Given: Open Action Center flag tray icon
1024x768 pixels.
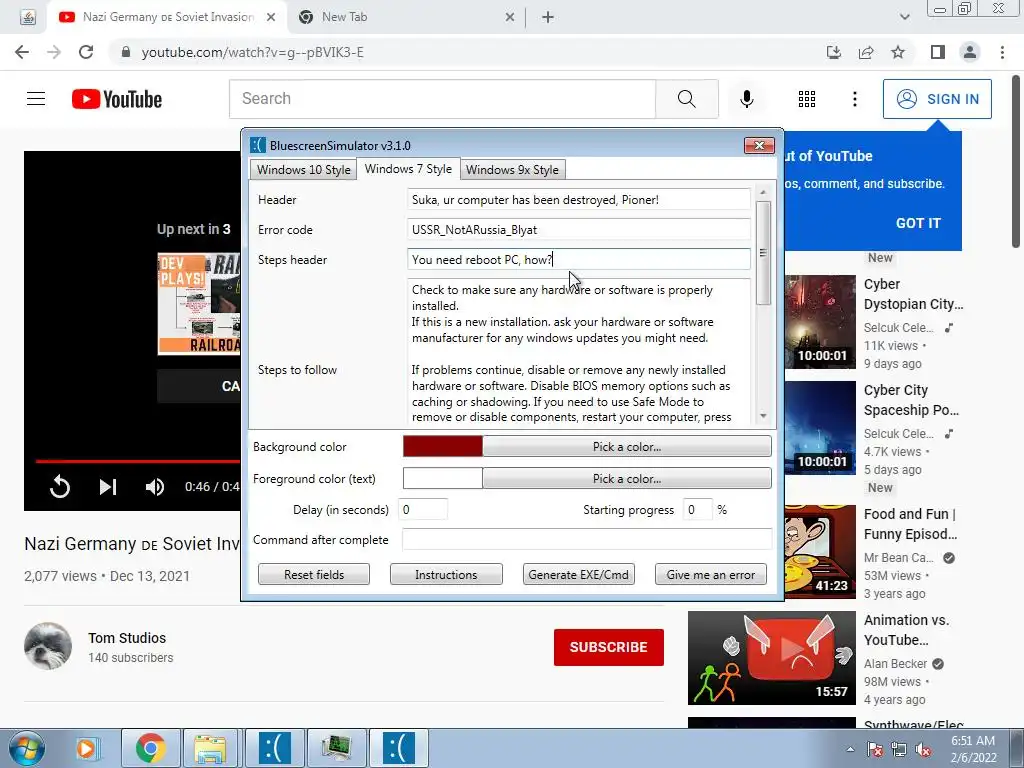Looking at the screenshot, I should [874, 749].
